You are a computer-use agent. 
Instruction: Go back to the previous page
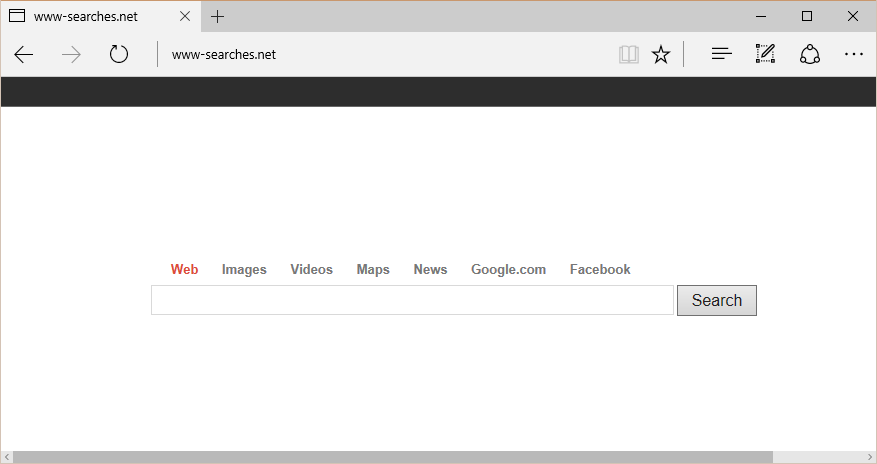coord(23,54)
